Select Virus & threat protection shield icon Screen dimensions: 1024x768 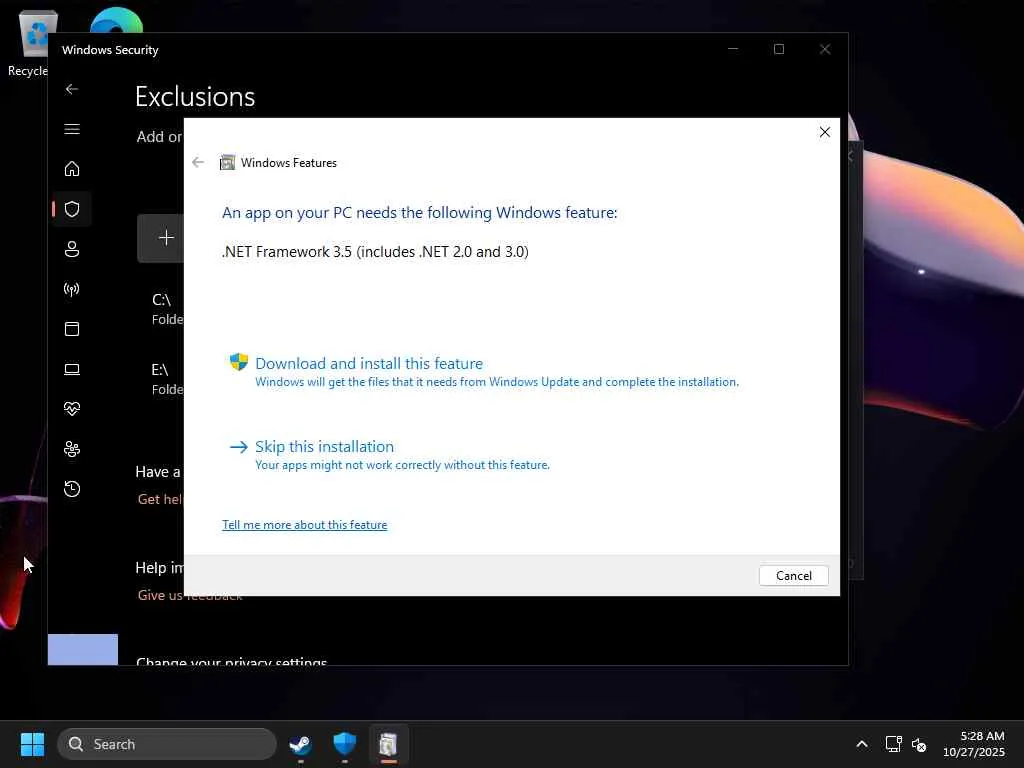click(x=72, y=209)
